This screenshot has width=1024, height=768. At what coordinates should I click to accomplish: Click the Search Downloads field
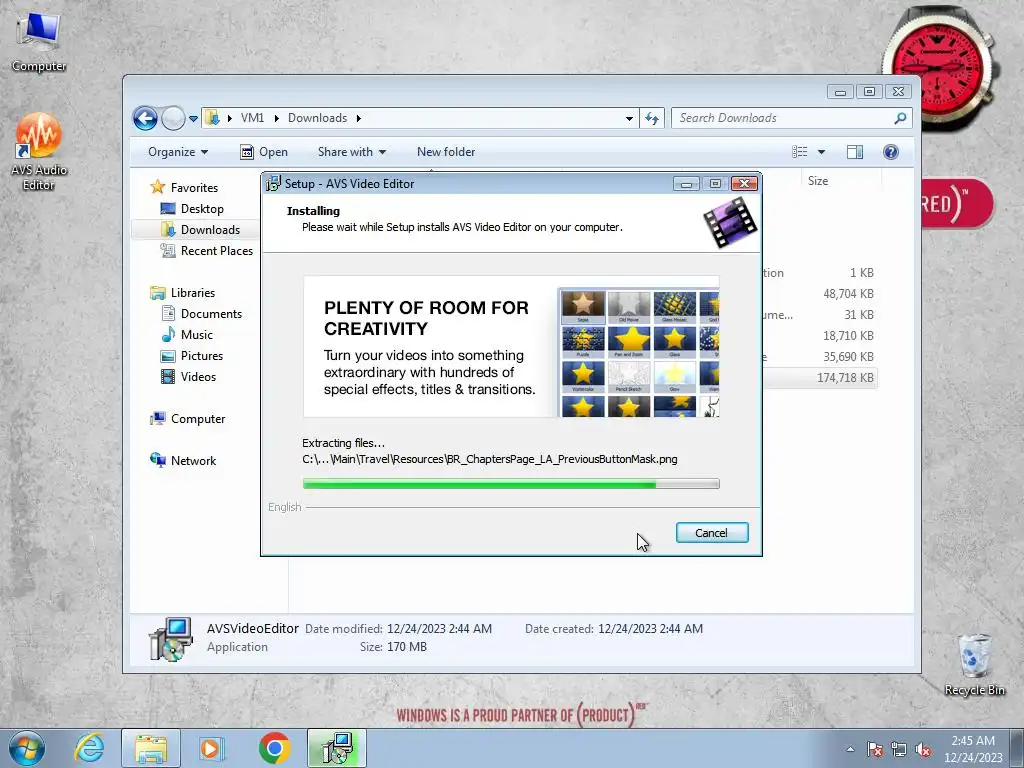782,118
